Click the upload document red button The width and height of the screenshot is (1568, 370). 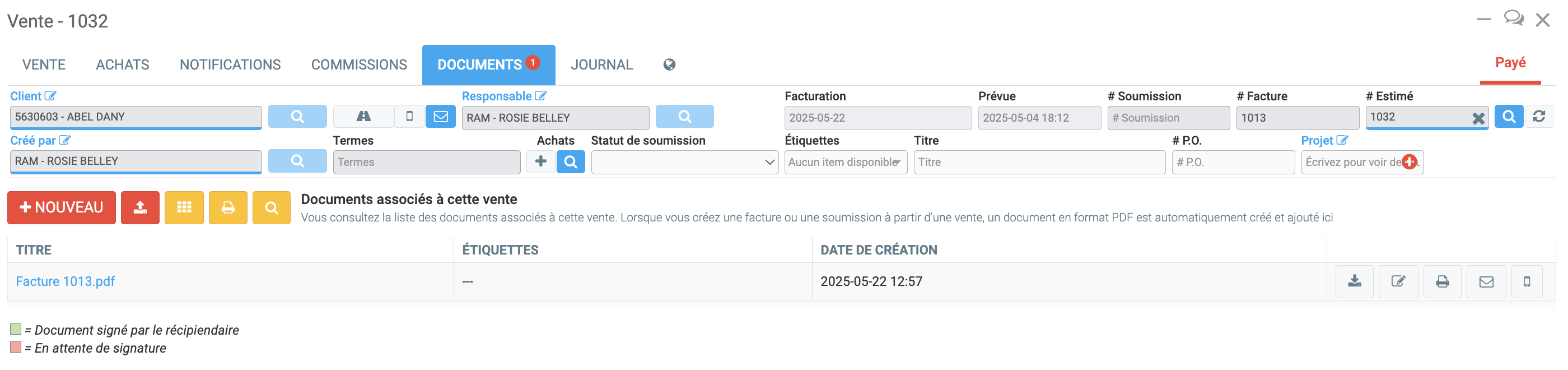pyautogui.click(x=140, y=208)
